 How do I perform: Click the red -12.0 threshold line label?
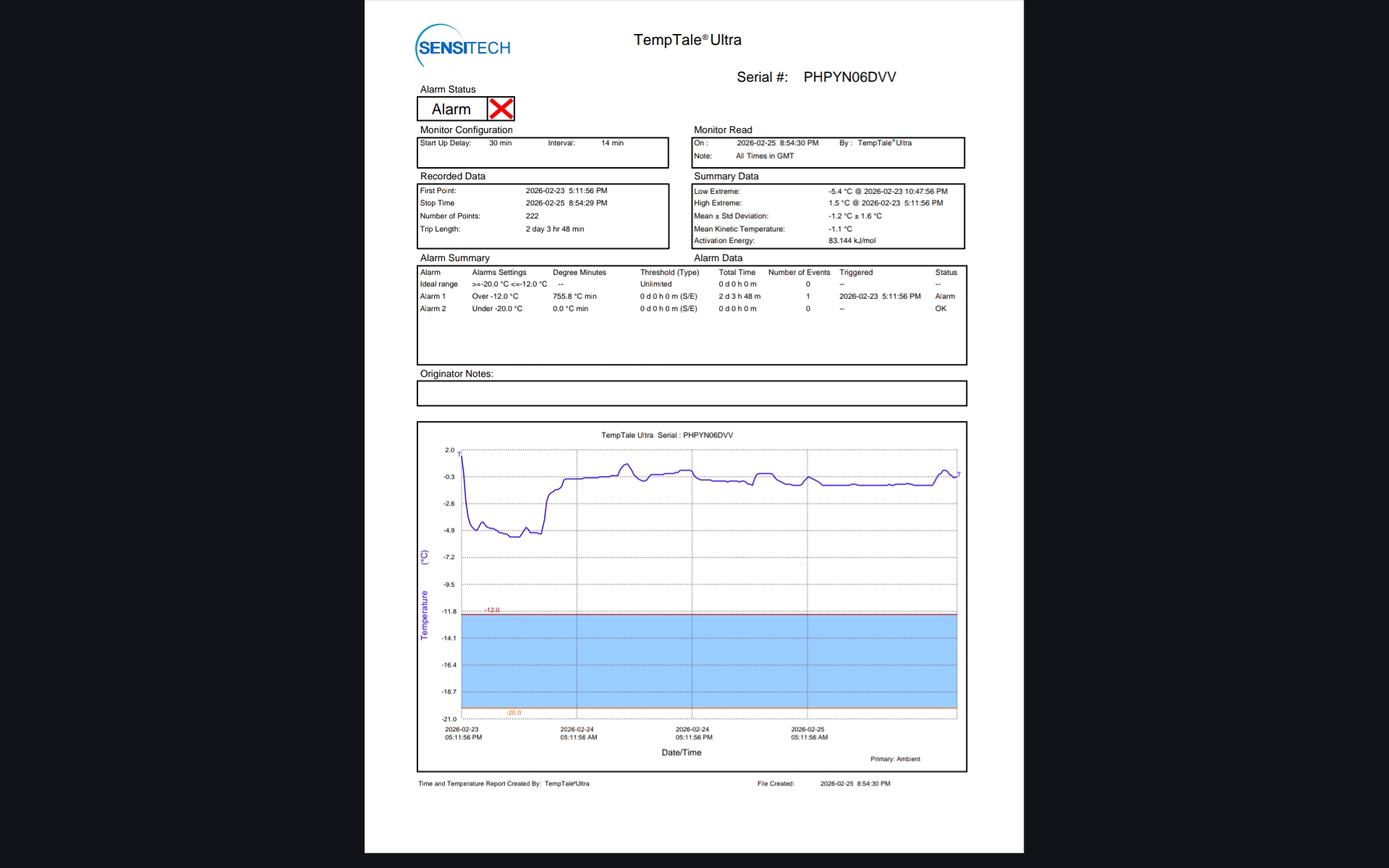[493, 610]
